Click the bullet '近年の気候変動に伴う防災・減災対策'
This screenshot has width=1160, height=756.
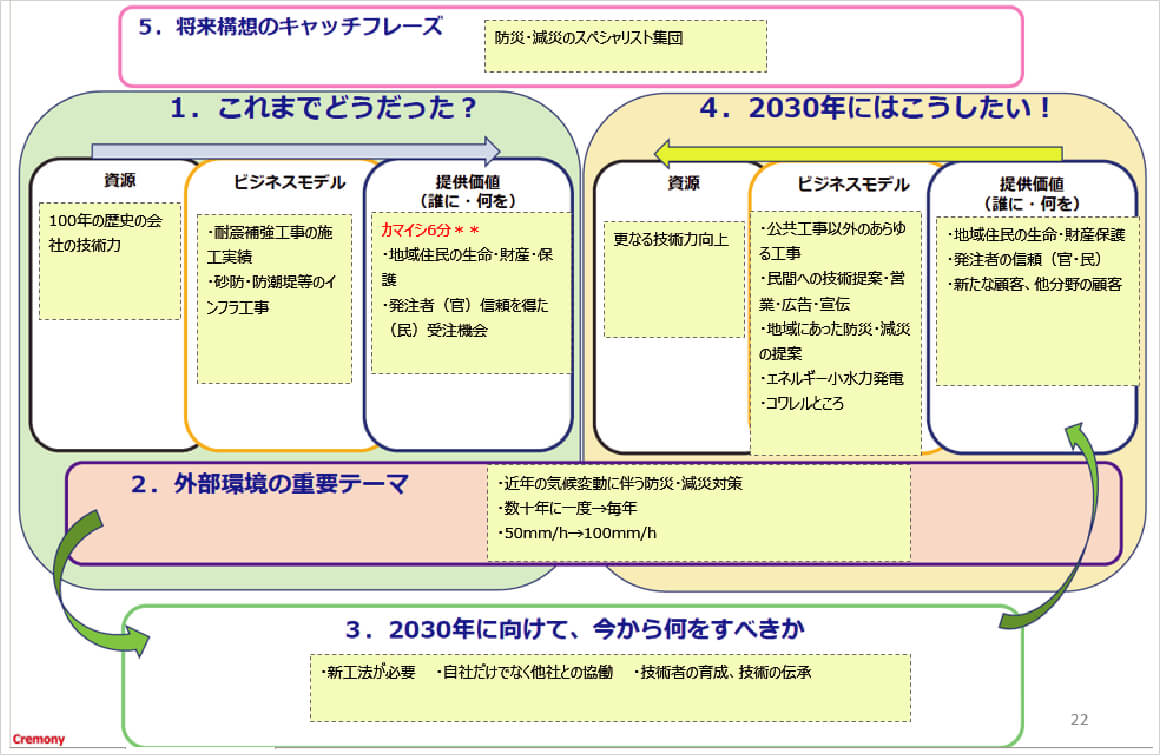click(620, 483)
